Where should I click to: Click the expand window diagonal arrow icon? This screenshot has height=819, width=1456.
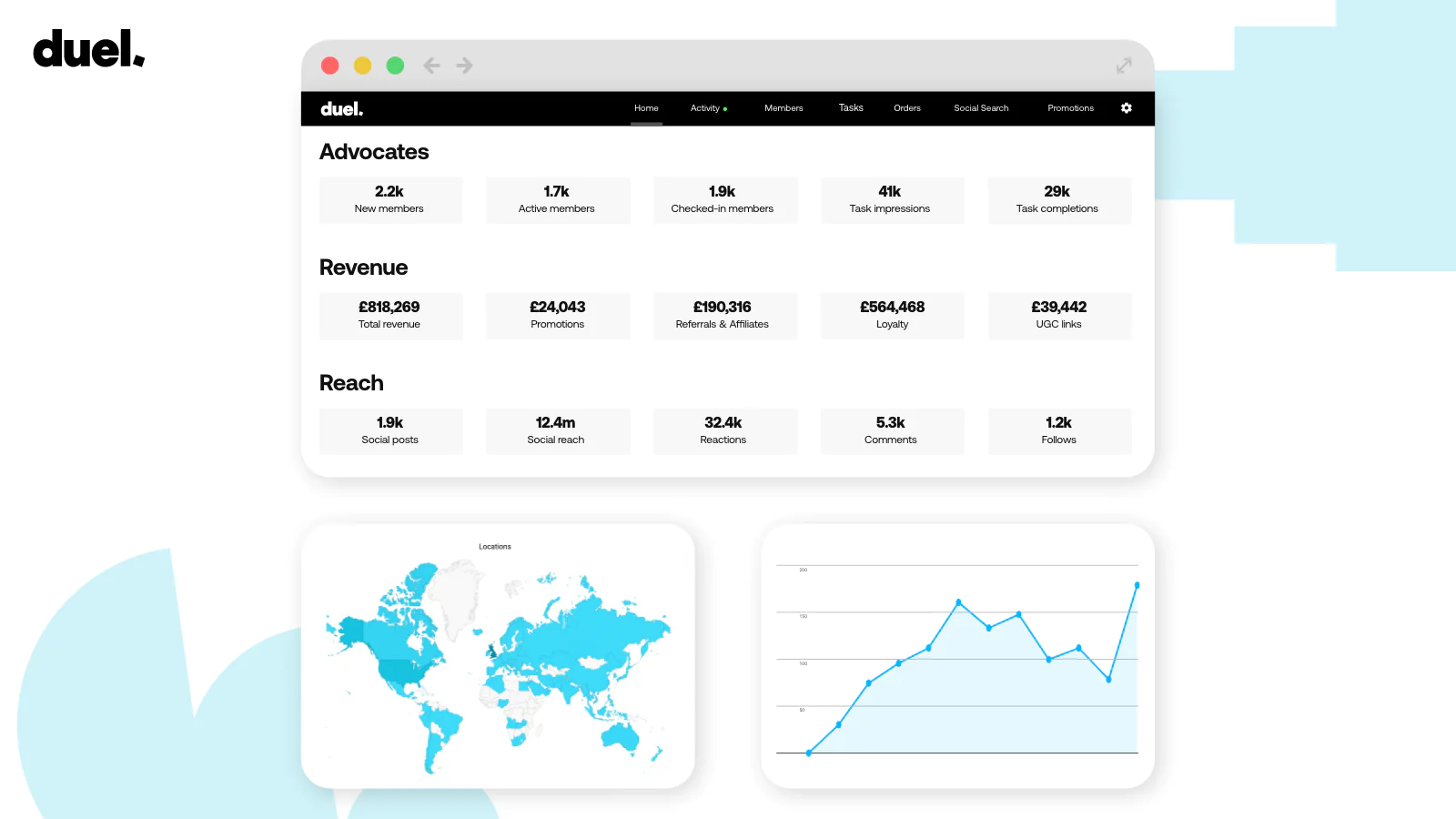1124,66
